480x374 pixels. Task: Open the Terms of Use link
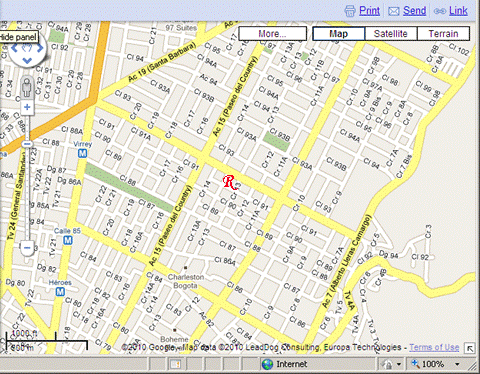point(434,347)
